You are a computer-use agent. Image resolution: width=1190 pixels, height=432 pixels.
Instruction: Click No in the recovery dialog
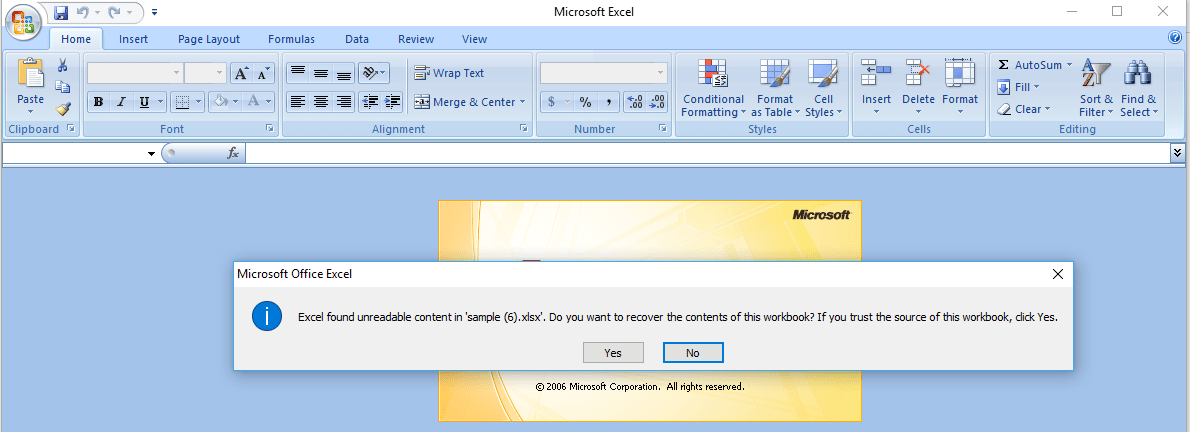coord(693,353)
